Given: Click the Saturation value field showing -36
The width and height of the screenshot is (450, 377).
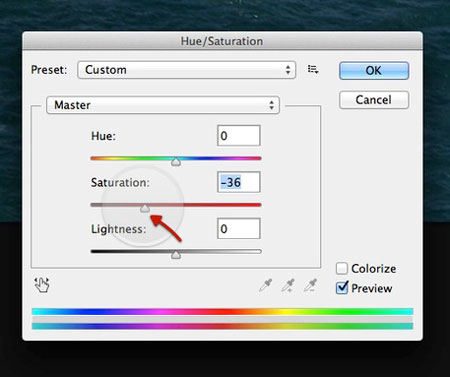Looking at the screenshot, I should (239, 182).
